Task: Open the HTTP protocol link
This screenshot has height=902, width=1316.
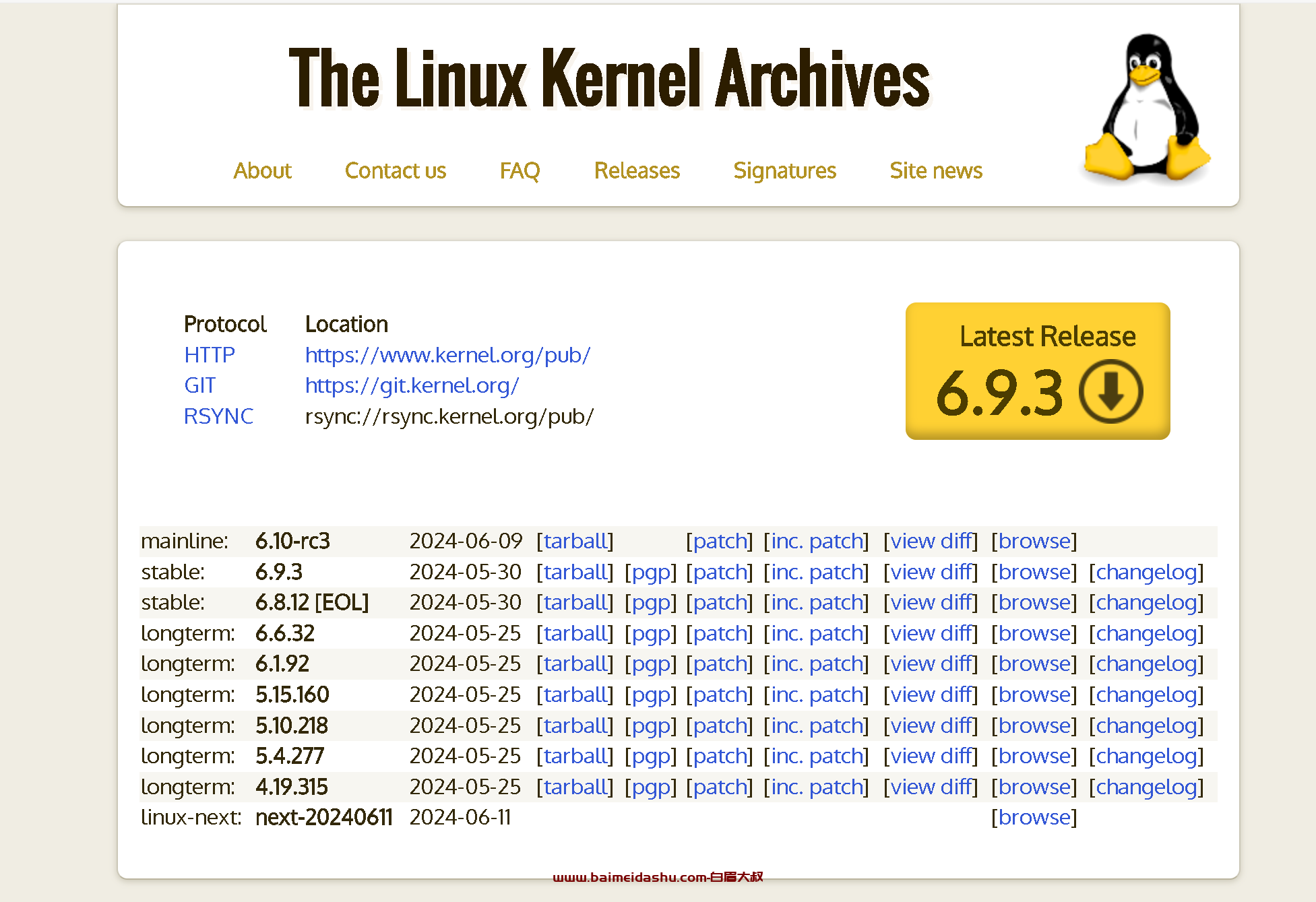Action: pos(210,355)
